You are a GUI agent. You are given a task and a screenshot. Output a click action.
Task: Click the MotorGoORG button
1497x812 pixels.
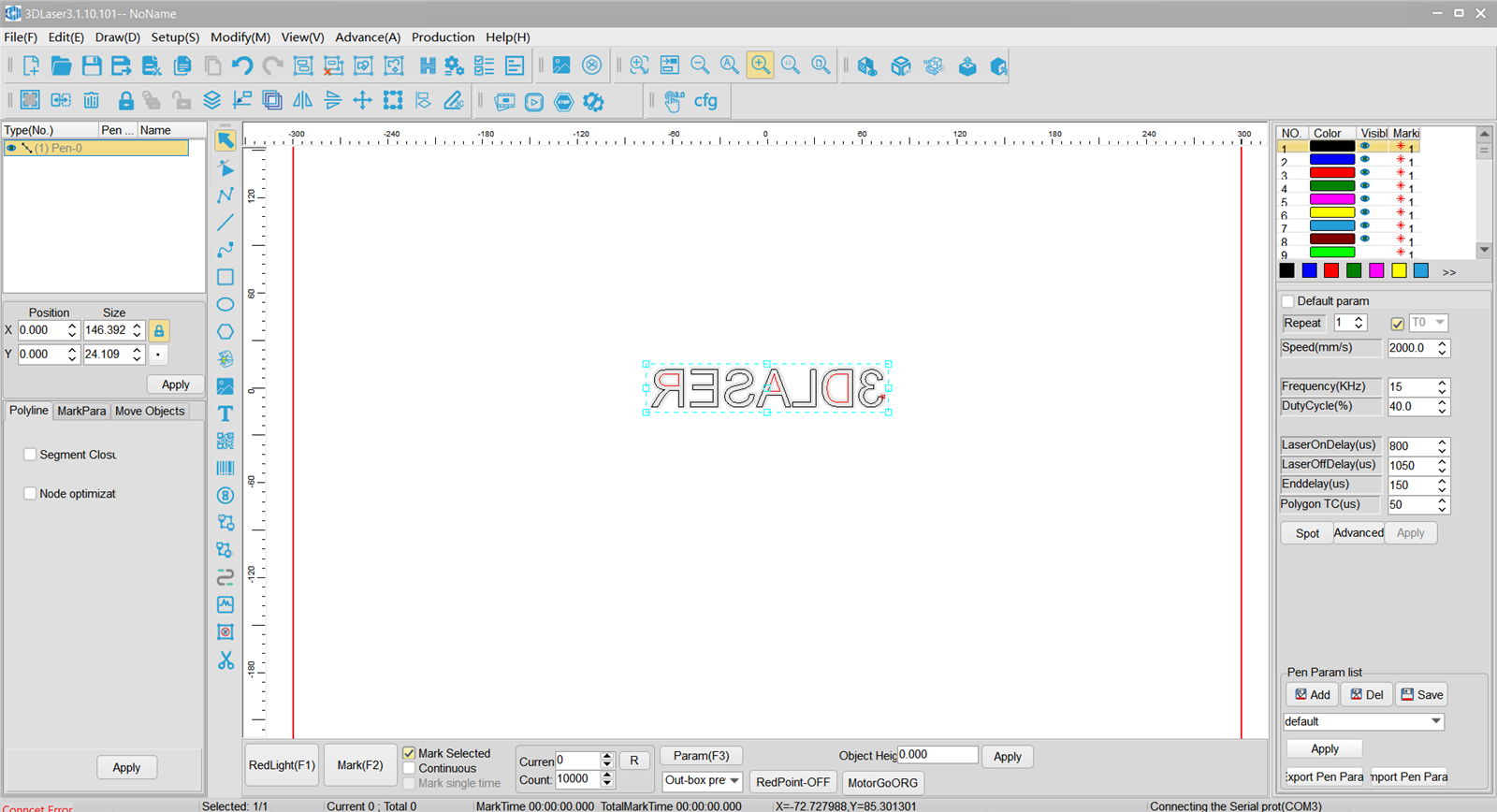pos(882,782)
